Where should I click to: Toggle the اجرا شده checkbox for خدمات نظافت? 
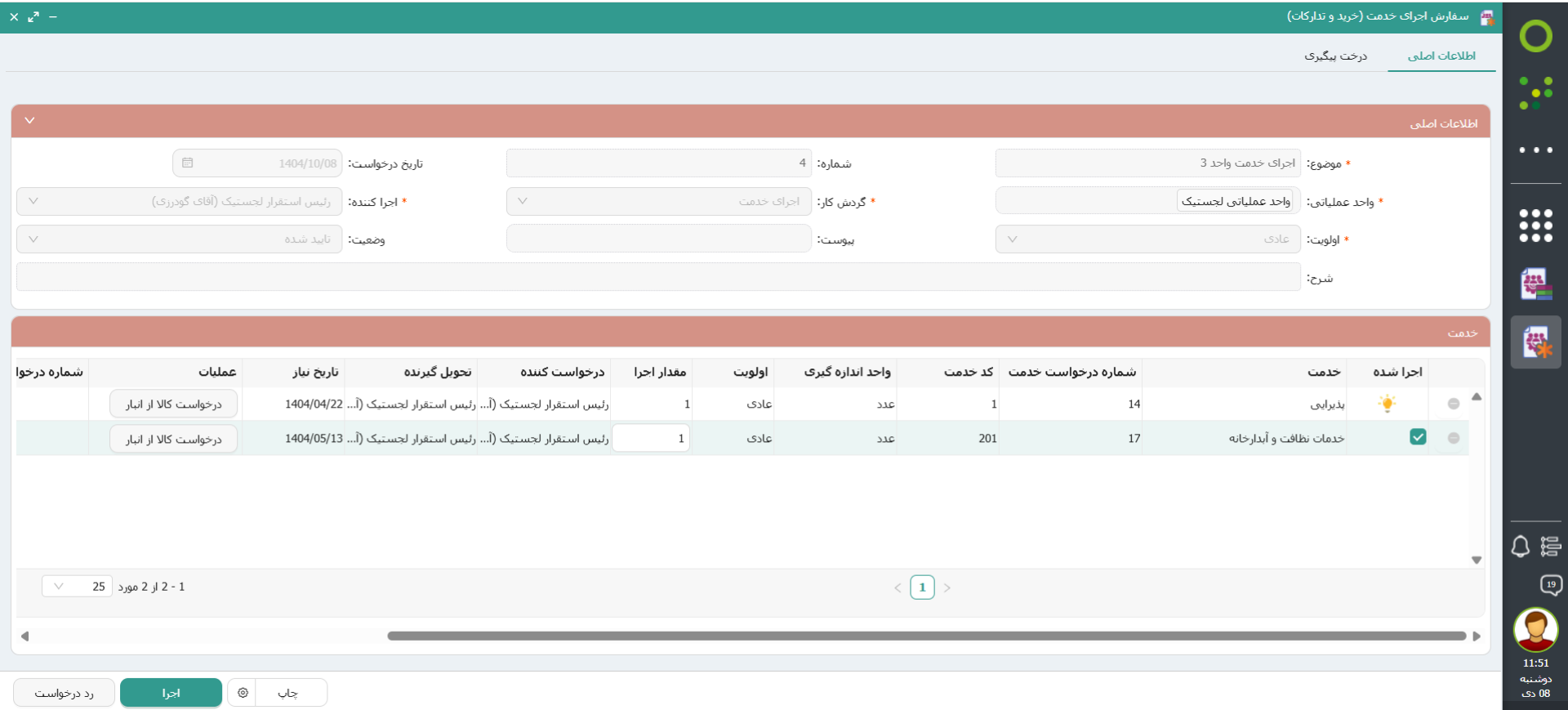tap(1418, 437)
